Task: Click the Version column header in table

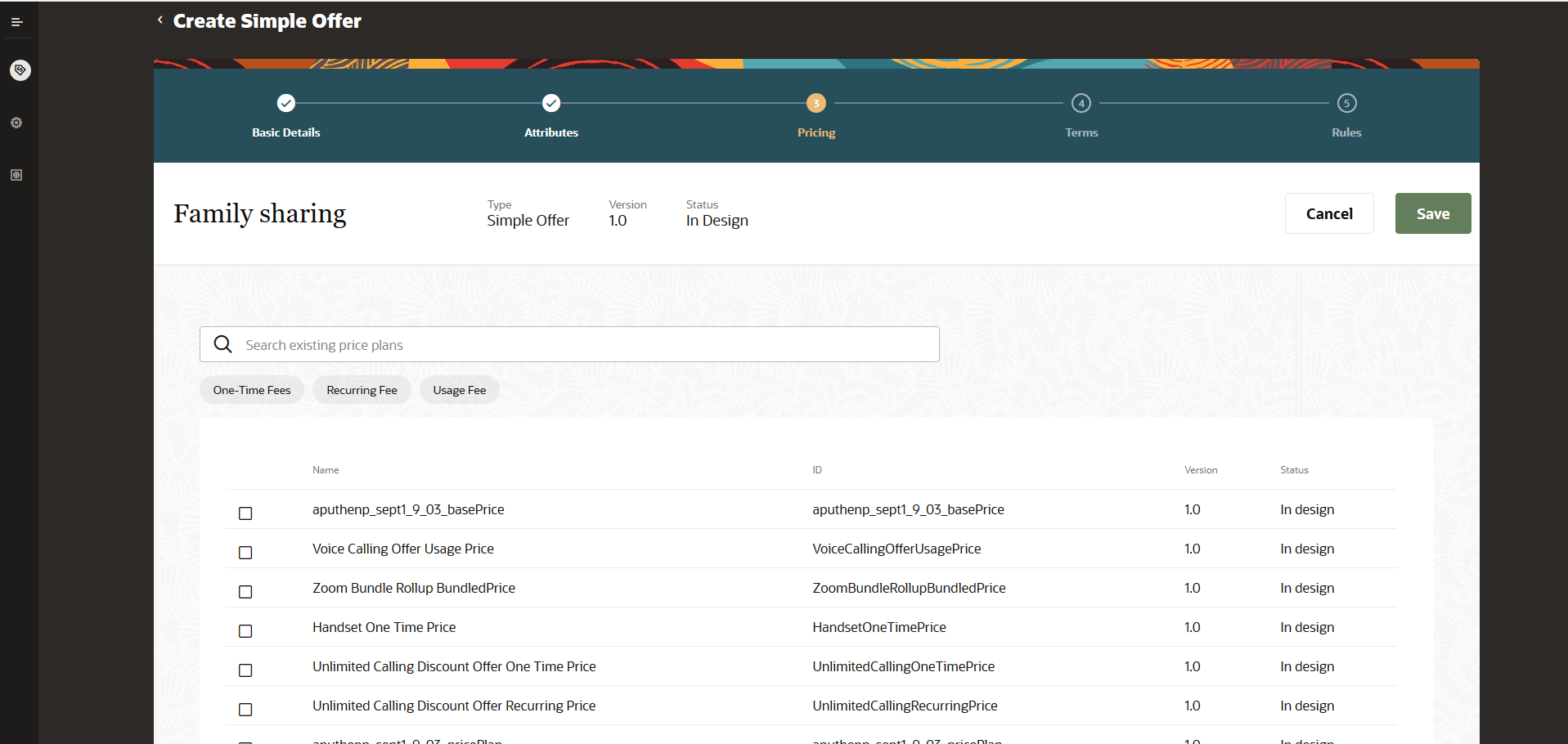Action: pos(1201,470)
